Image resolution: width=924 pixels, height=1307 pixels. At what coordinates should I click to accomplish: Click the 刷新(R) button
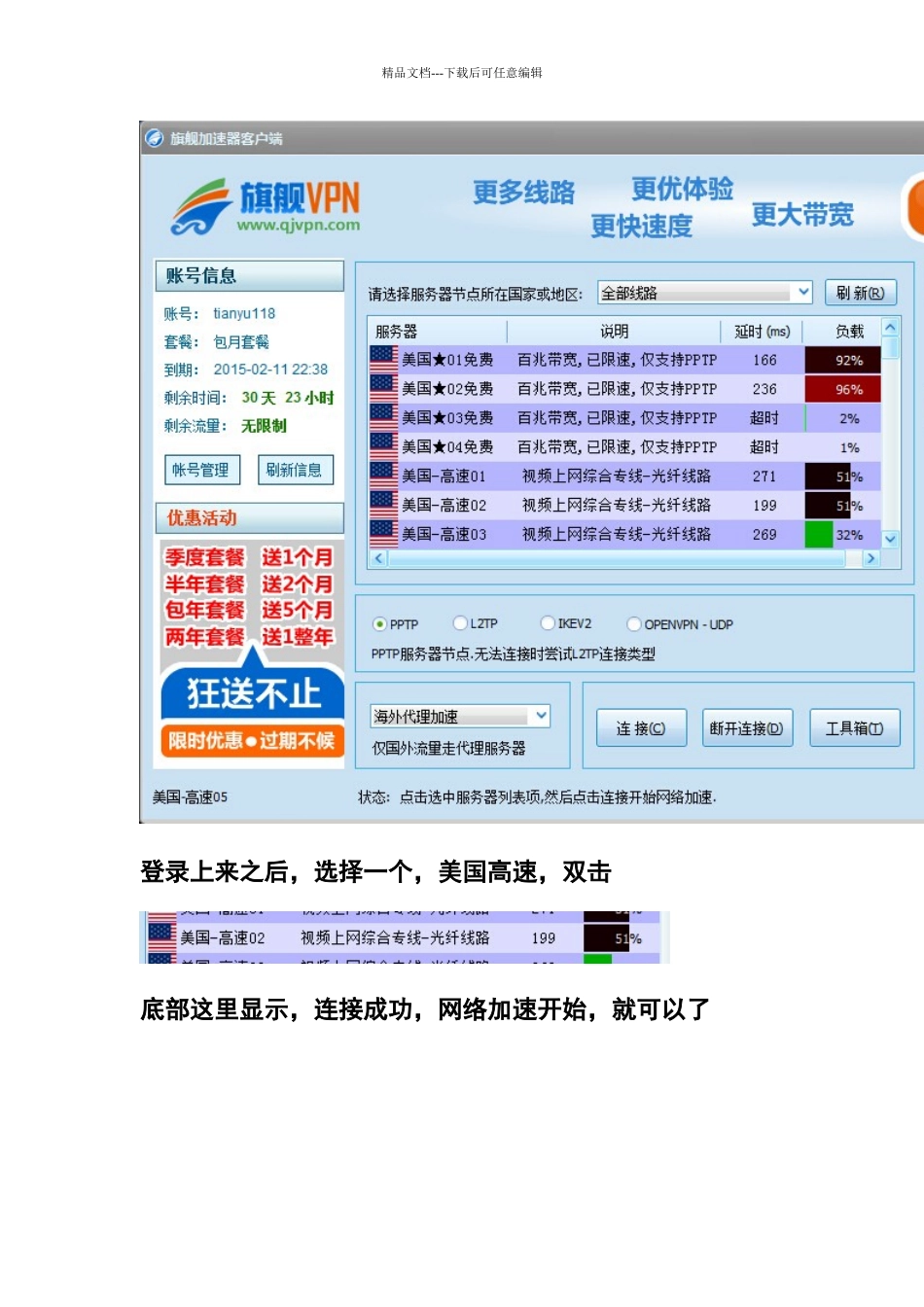[x=861, y=293]
